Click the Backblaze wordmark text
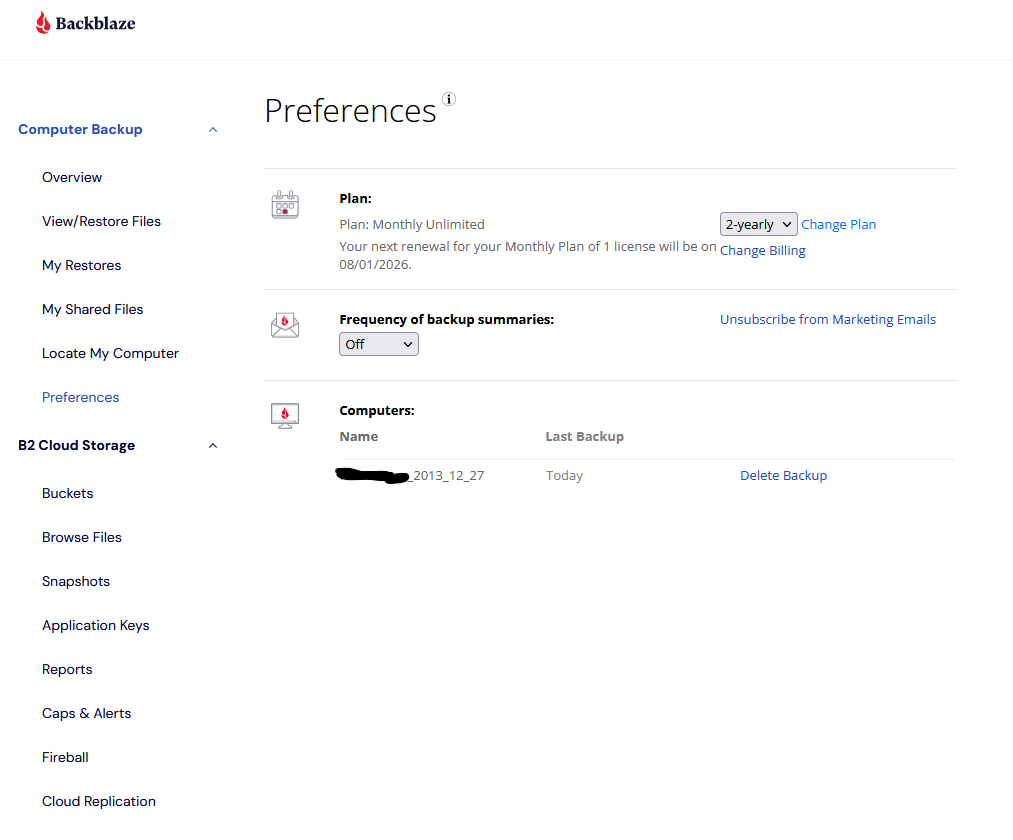The height and width of the screenshot is (840, 1013). (96, 23)
